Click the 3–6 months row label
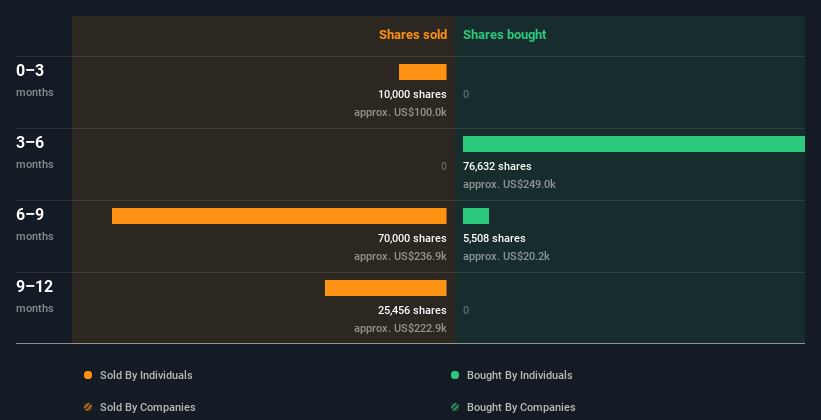 coord(35,152)
